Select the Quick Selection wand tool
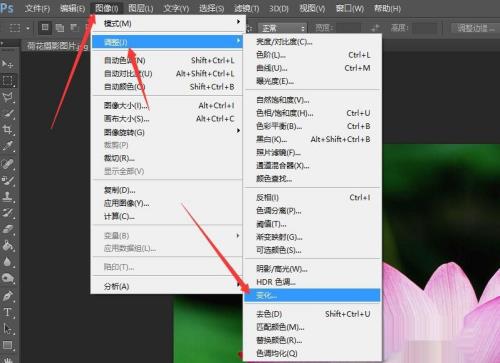This screenshot has width=500, height=363. [7, 113]
